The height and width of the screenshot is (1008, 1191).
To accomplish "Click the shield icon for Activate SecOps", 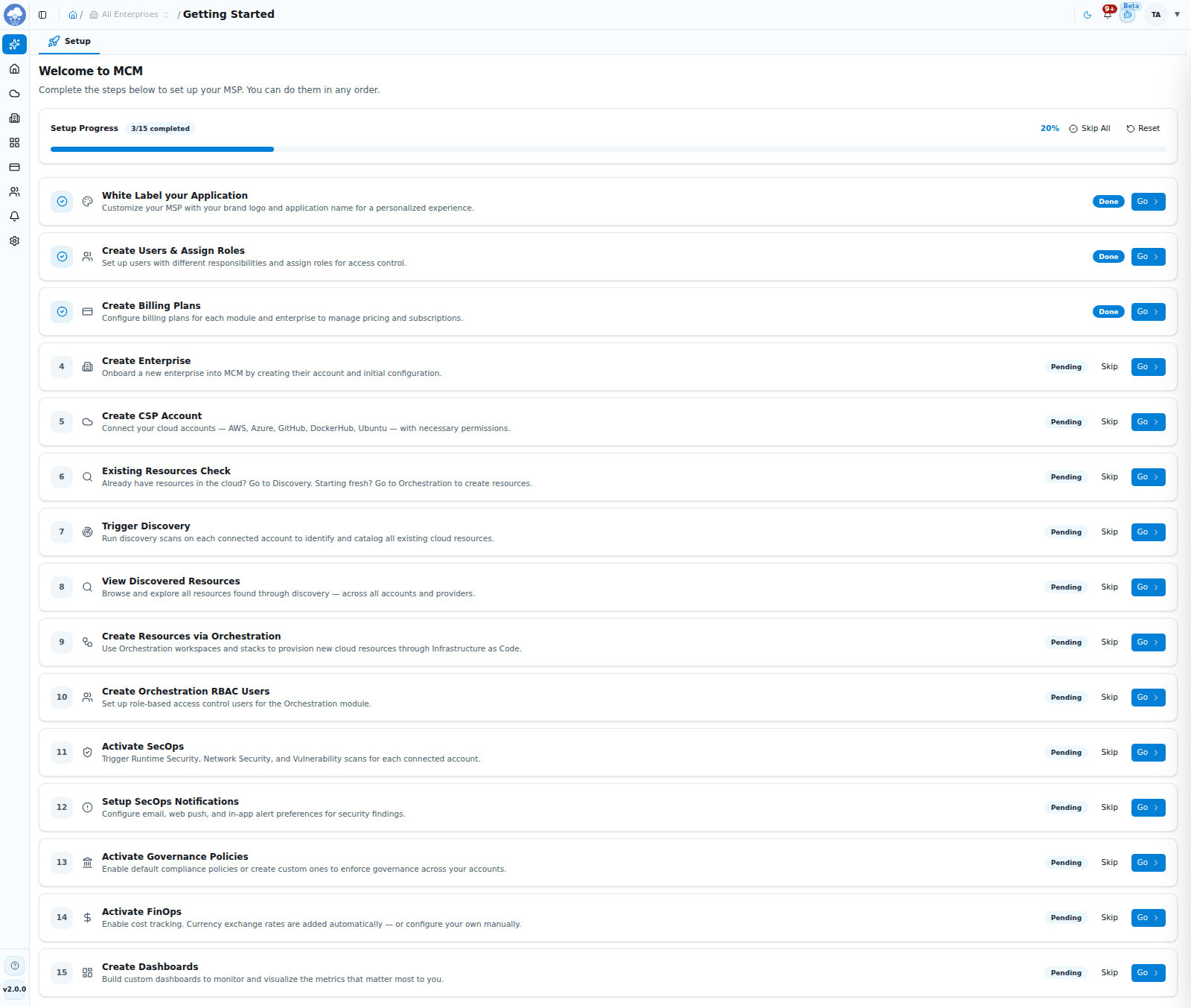I will click(87, 753).
